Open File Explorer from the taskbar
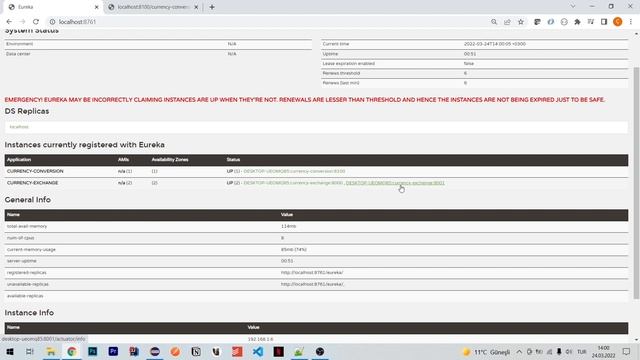The width and height of the screenshot is (640, 360). pos(51,351)
